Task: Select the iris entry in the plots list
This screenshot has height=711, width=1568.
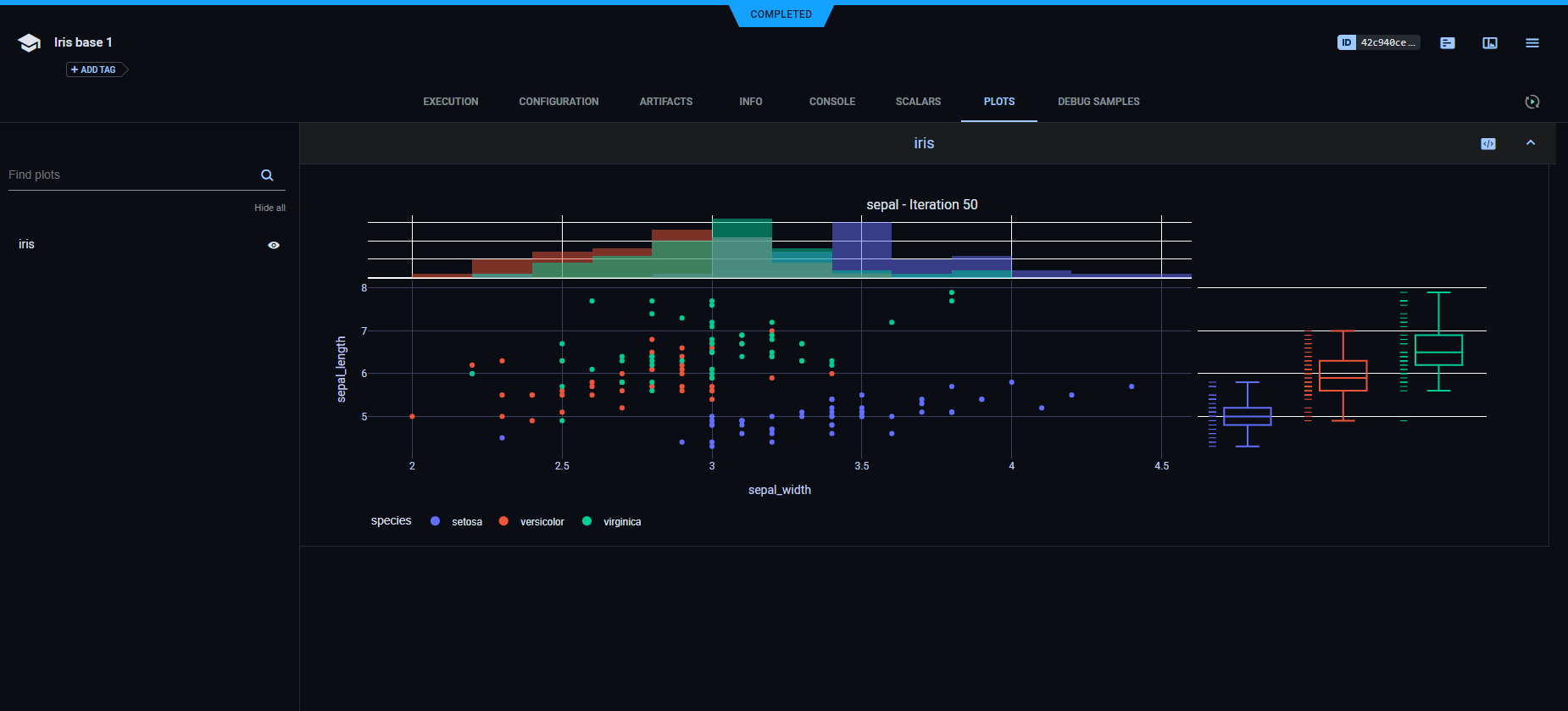Action: (x=27, y=244)
